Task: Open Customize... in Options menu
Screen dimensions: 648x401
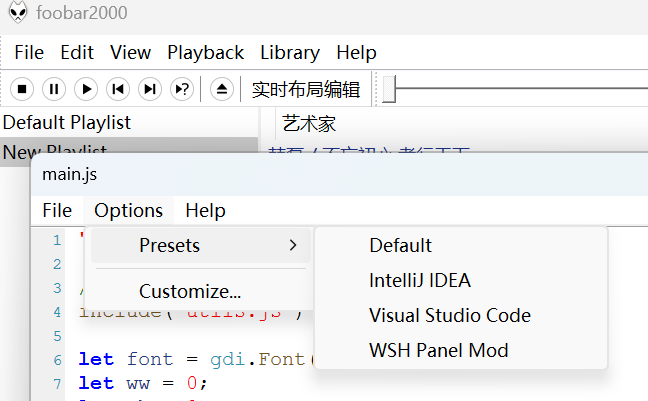Action: (190, 292)
